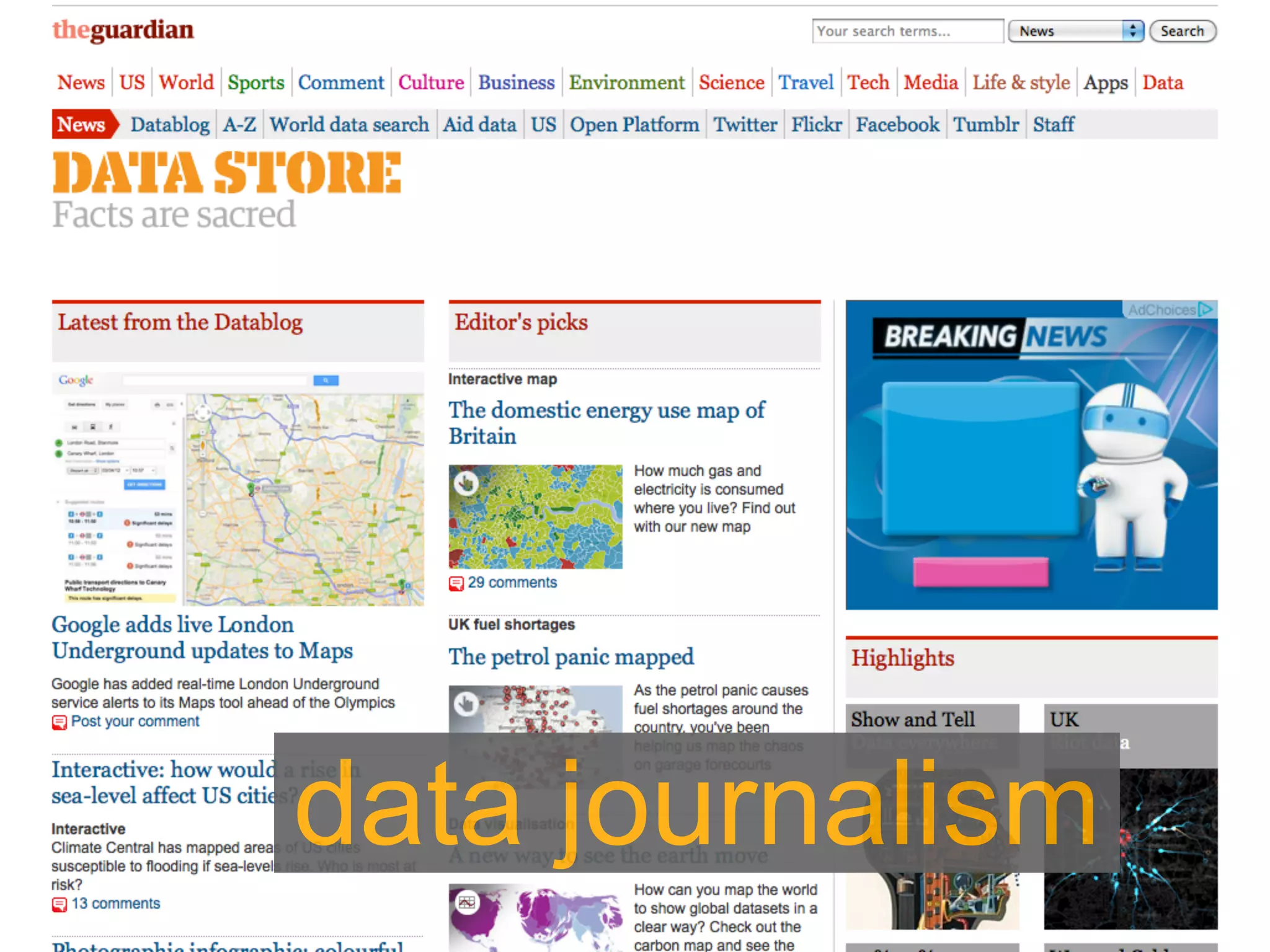Go to the Business section
The image size is (1270, 952).
point(517,82)
